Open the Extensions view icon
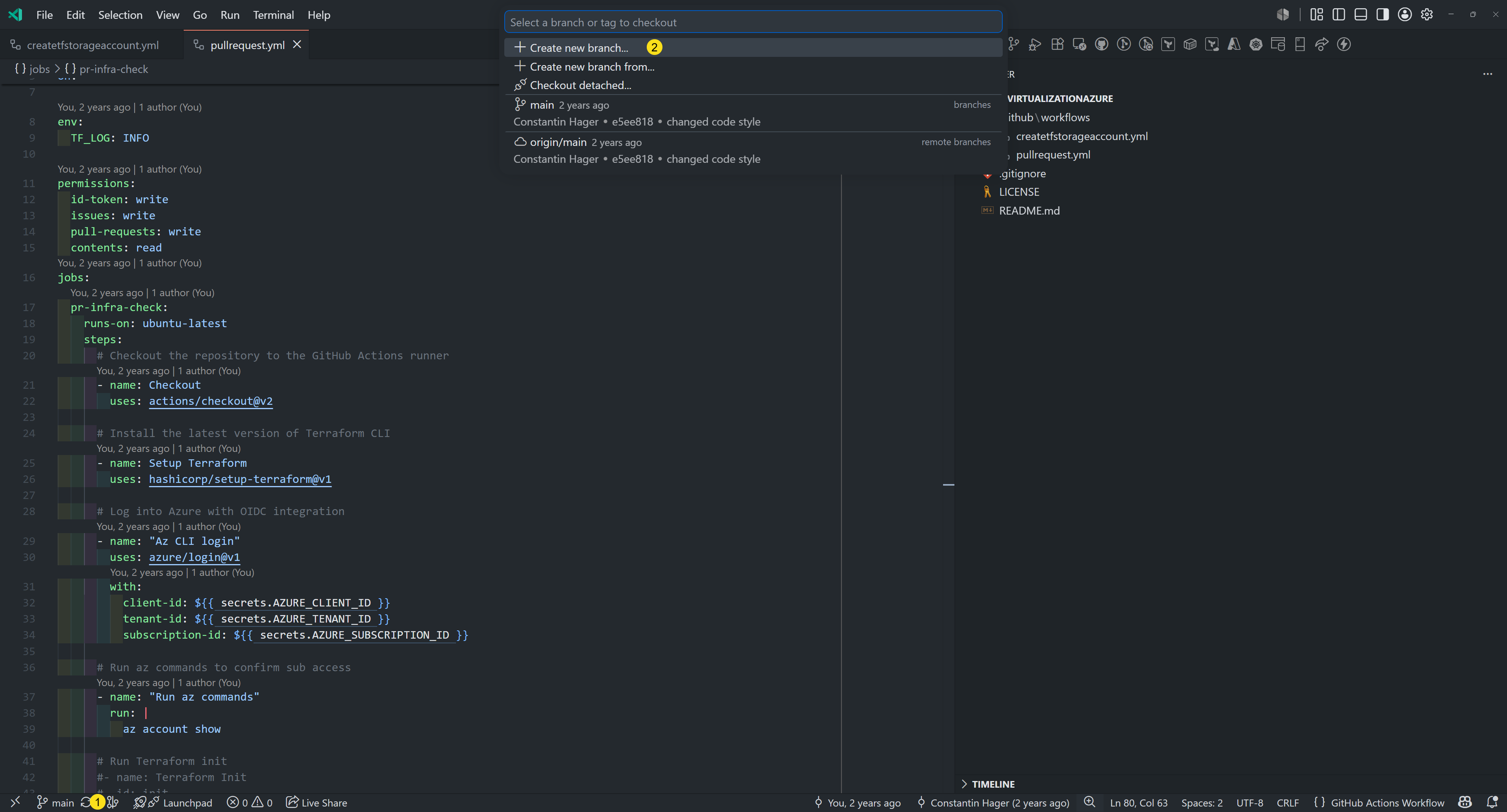This screenshot has height=812, width=1507. coord(1057,44)
